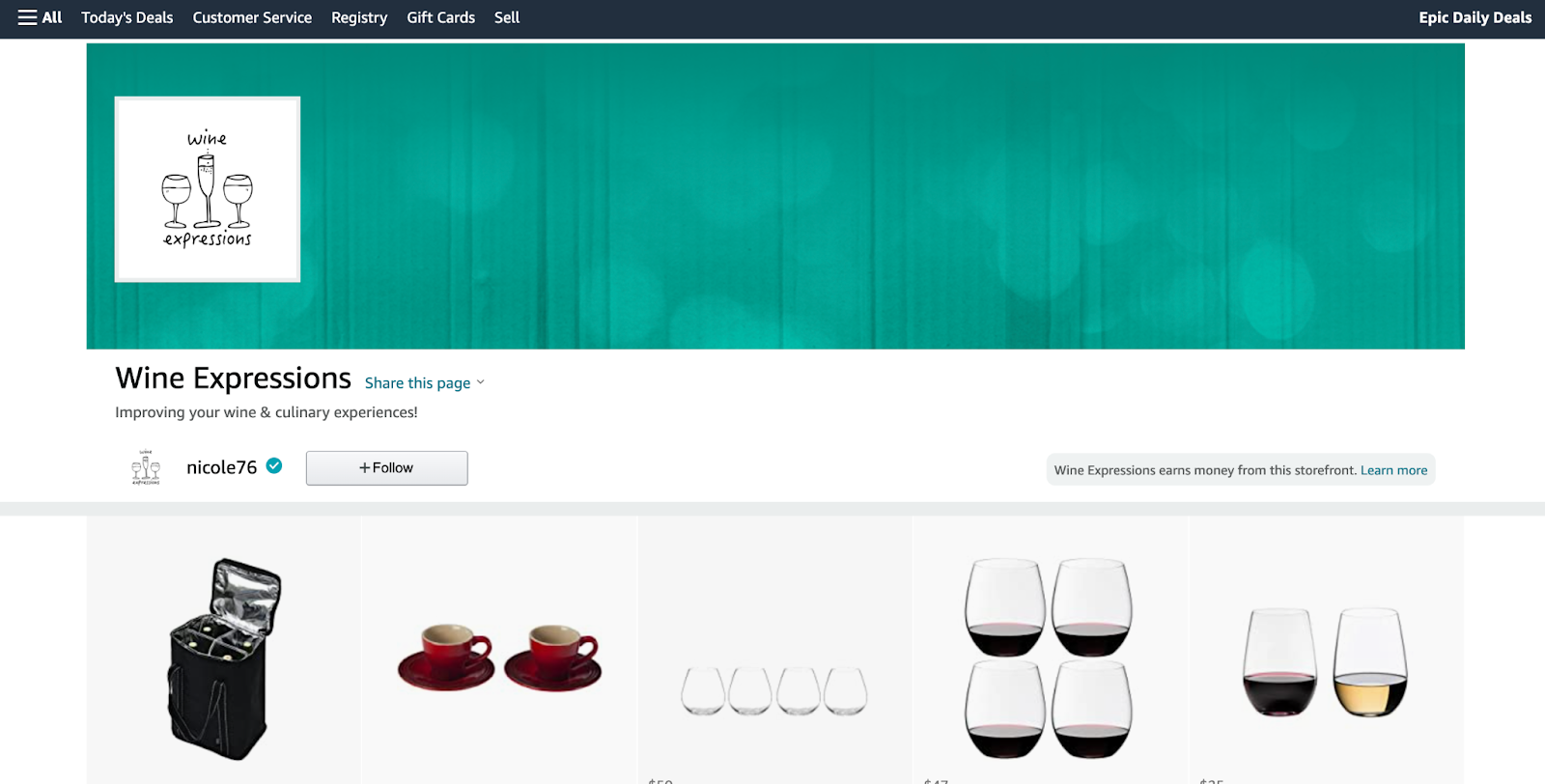Open the Registry page
Viewport: 1545px width, 784px height.
359,17
